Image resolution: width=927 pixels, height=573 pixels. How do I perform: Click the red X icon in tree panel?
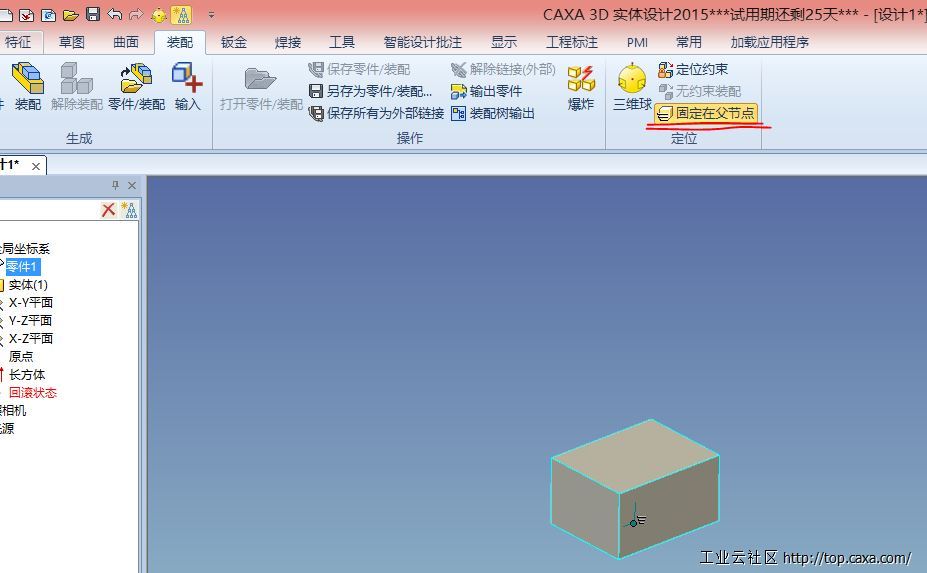[x=108, y=209]
